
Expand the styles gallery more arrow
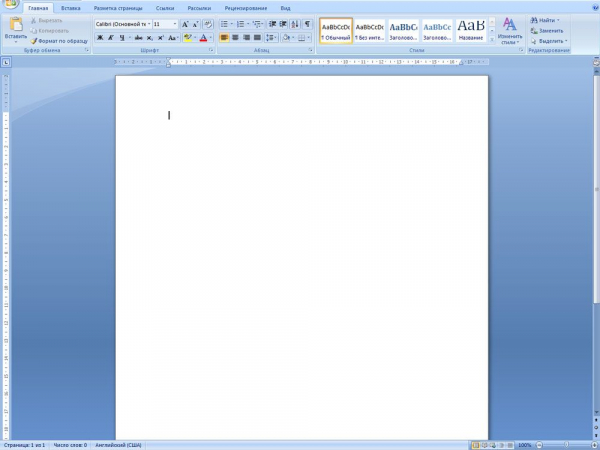(492, 39)
